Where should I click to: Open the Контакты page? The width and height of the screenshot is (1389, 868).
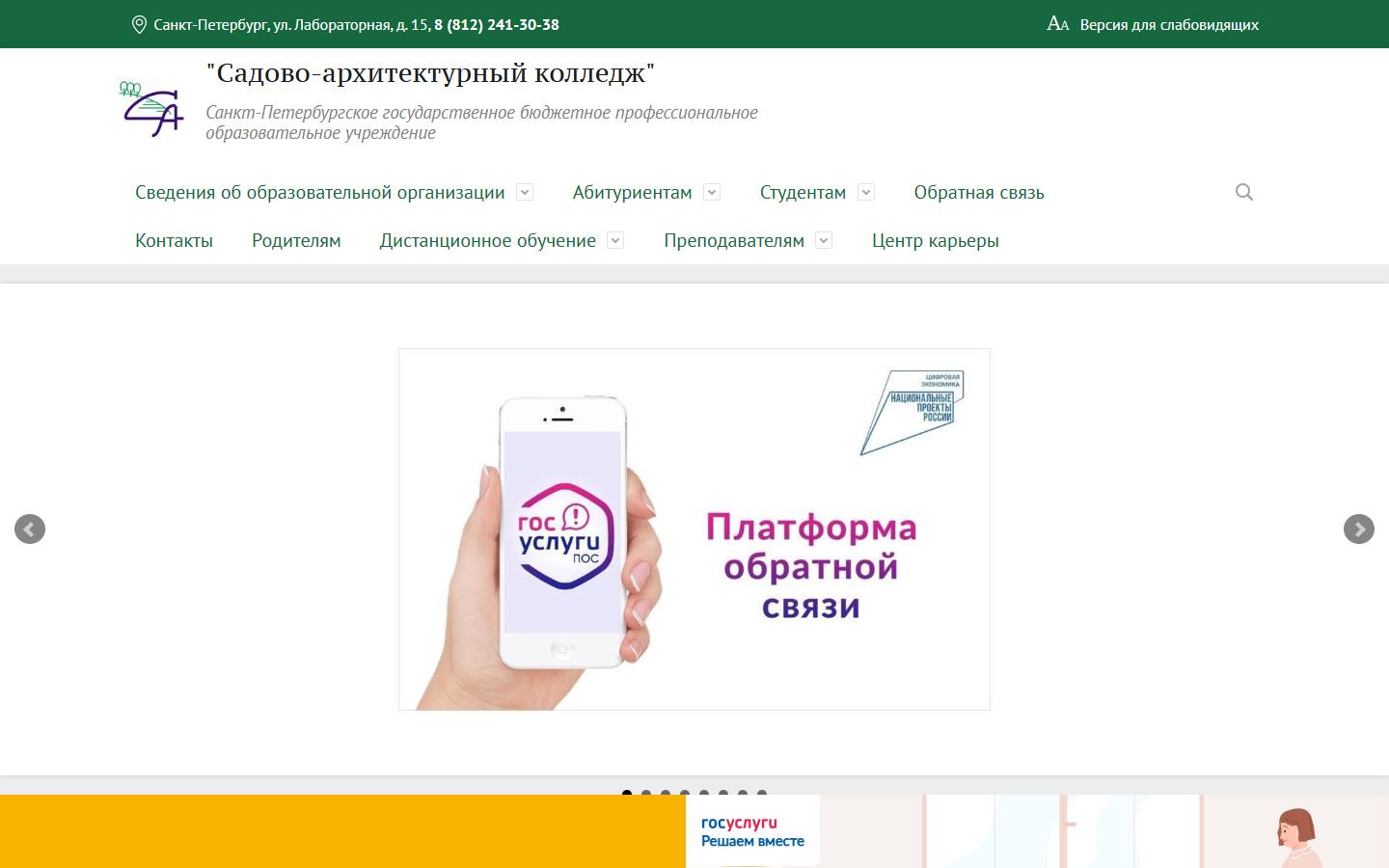click(174, 240)
